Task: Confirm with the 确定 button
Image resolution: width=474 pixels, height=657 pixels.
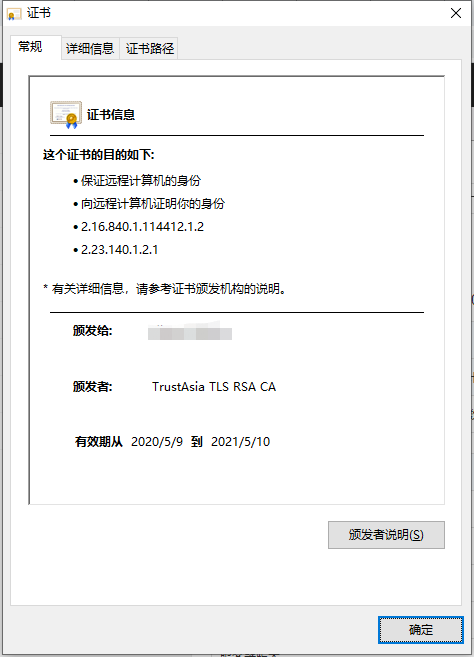Action: 421,630
